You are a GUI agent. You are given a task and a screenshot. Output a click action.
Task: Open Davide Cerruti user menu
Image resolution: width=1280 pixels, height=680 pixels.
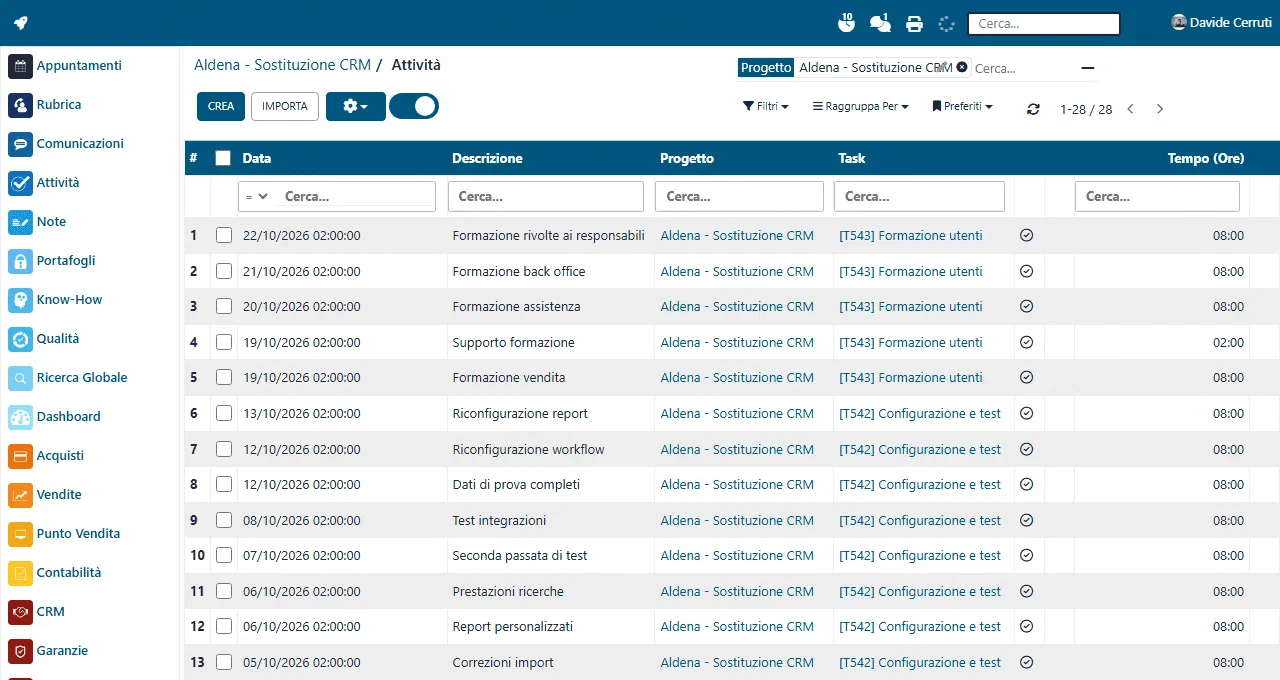[1221, 22]
